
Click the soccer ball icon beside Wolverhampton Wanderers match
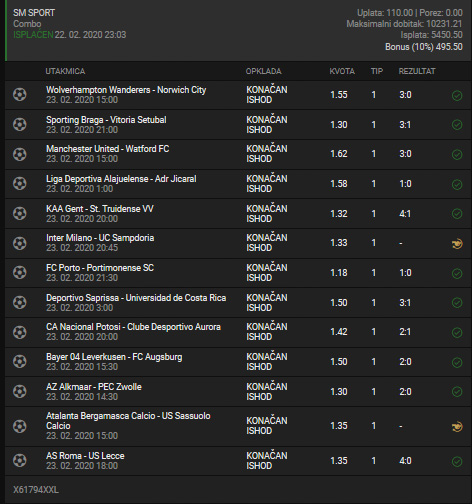click(x=20, y=95)
